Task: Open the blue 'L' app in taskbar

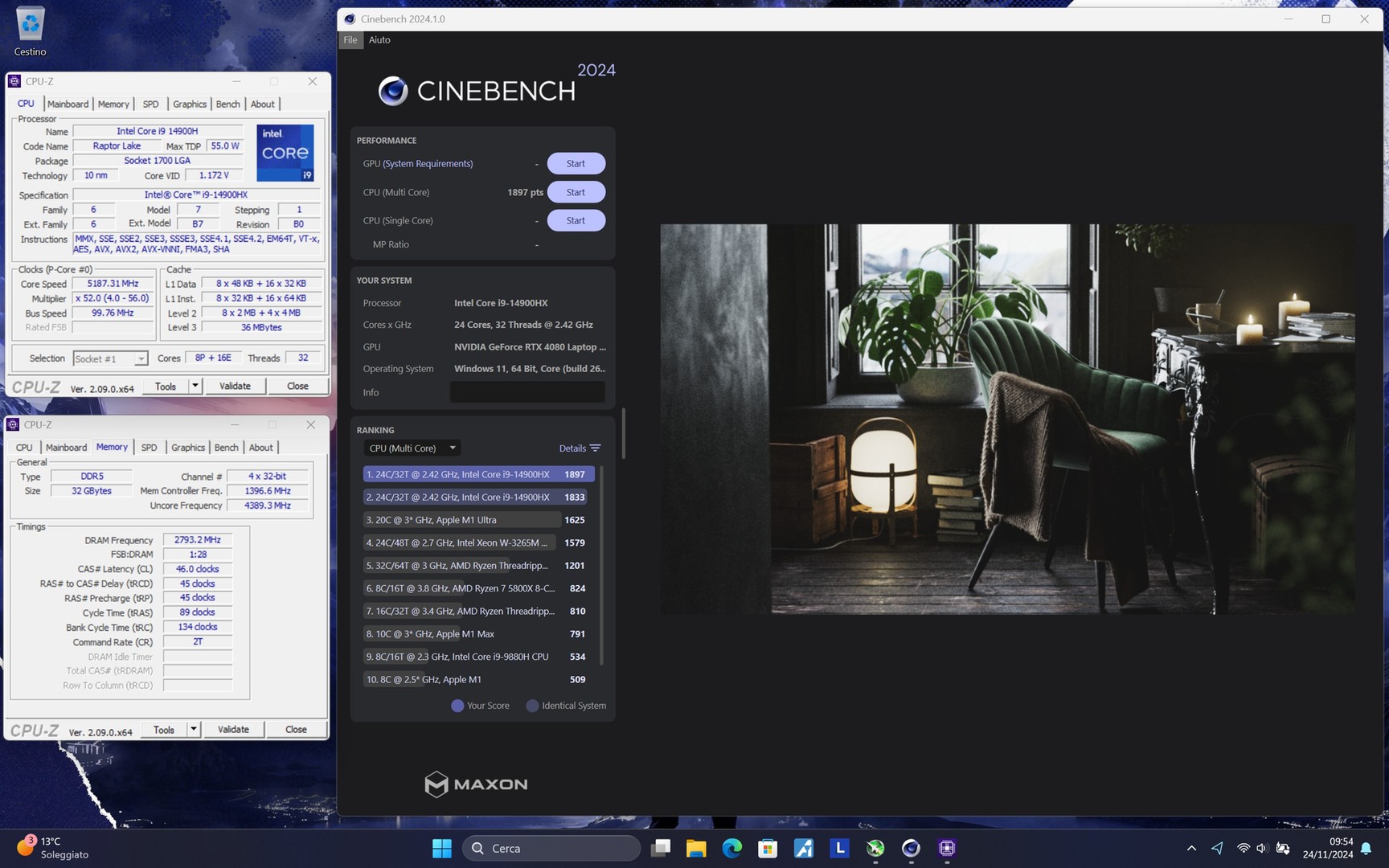Action: (839, 848)
